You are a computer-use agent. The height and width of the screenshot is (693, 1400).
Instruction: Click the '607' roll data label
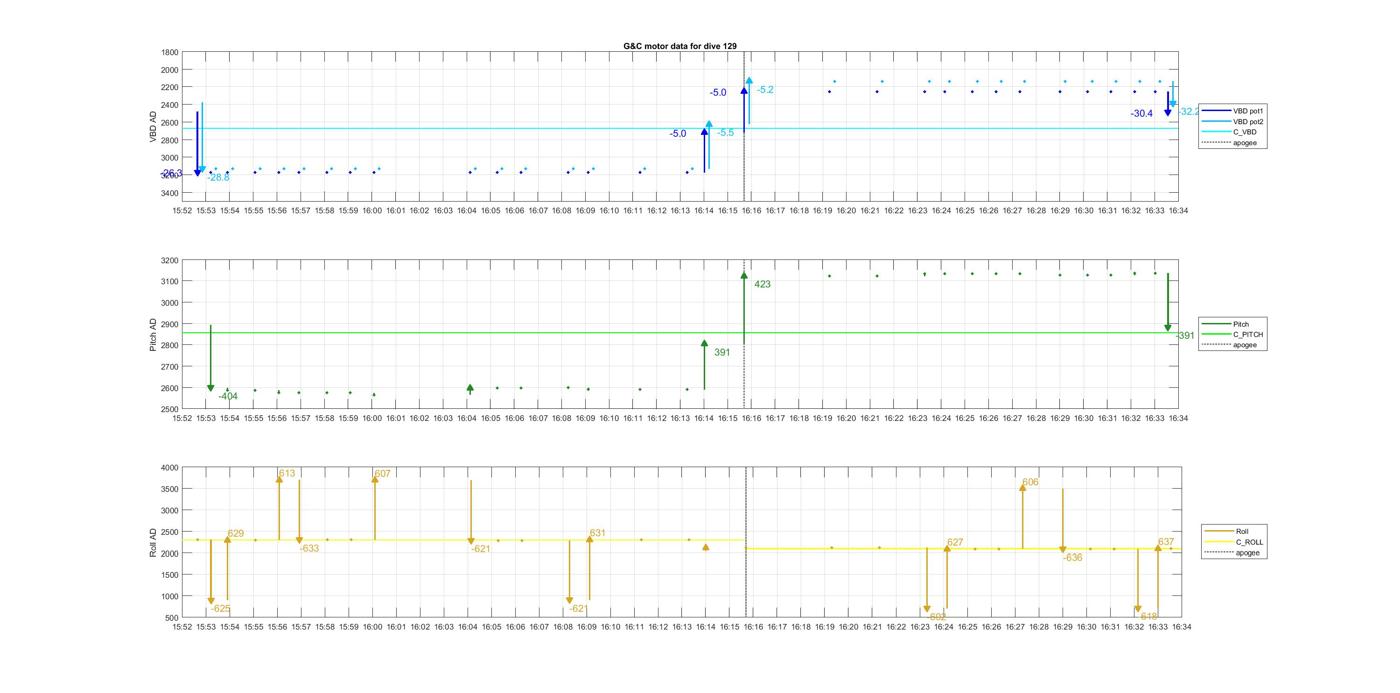(383, 474)
